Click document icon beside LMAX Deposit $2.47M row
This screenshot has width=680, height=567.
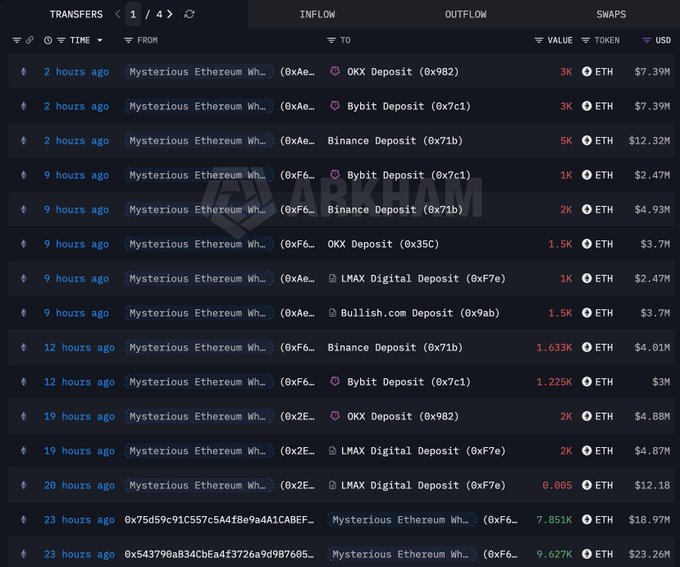pos(332,278)
